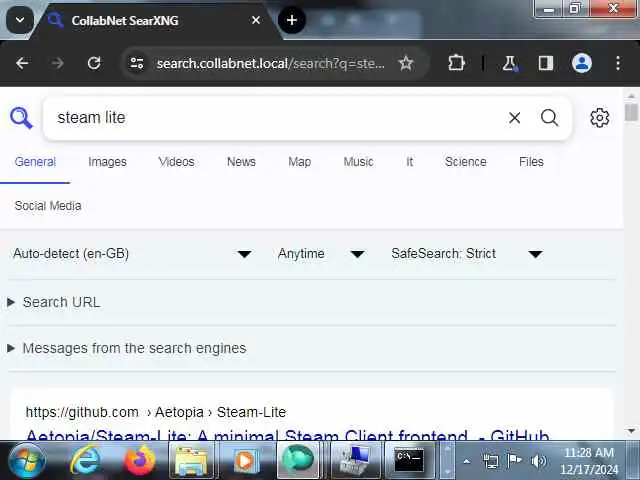Open the network tray icon

(x=491, y=461)
